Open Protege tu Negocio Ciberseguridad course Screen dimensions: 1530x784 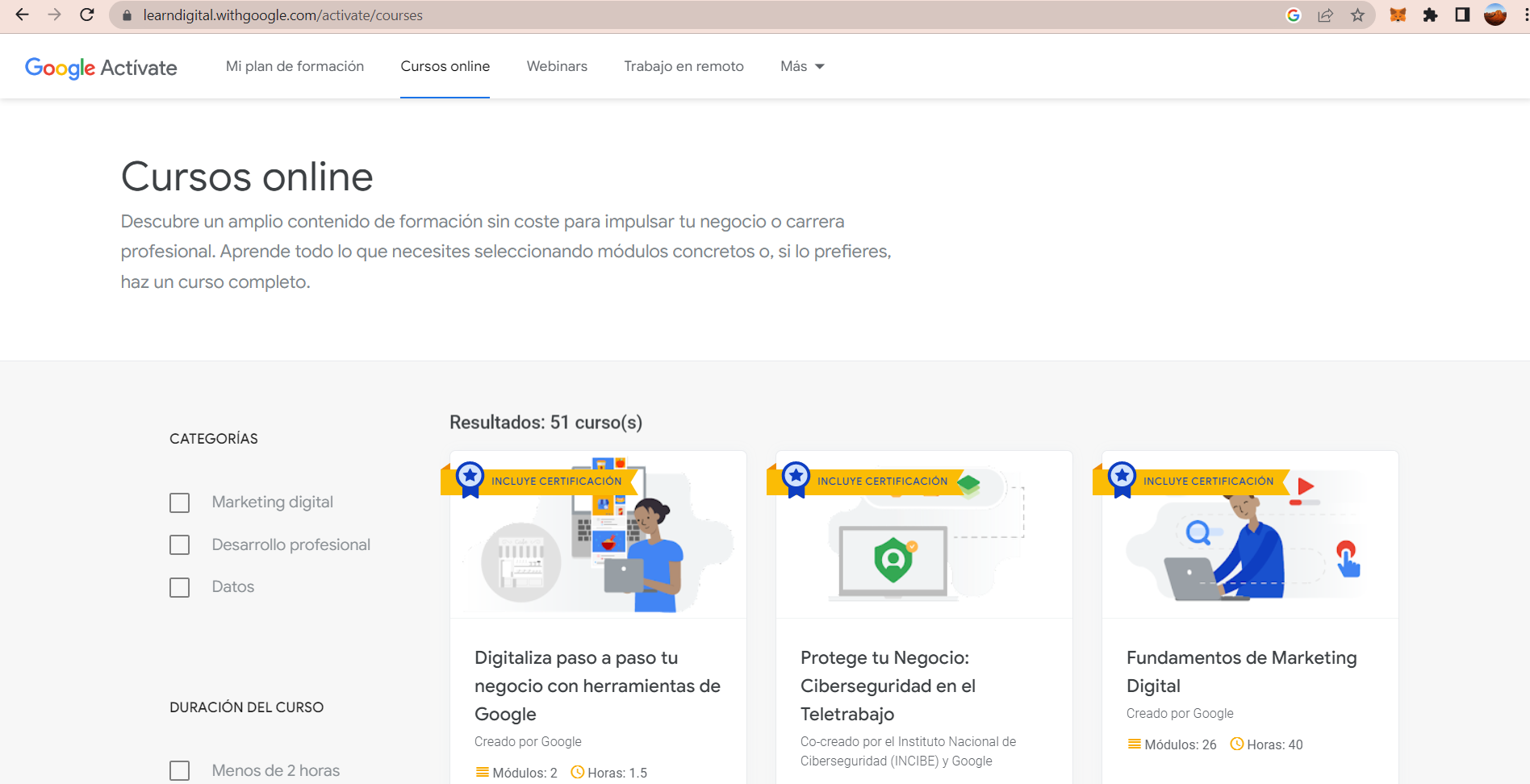coord(888,686)
